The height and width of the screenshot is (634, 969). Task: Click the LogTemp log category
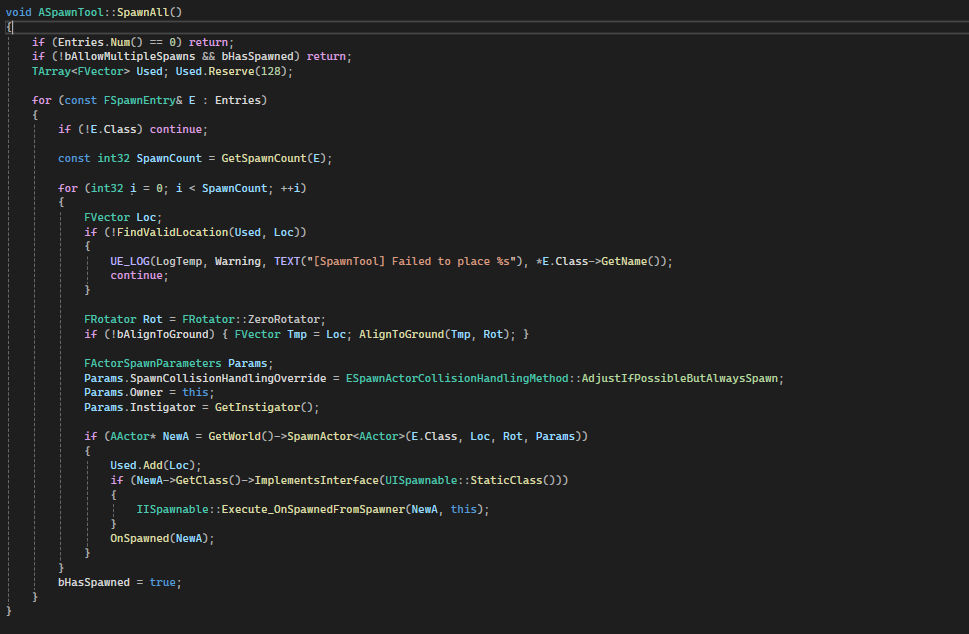179,261
